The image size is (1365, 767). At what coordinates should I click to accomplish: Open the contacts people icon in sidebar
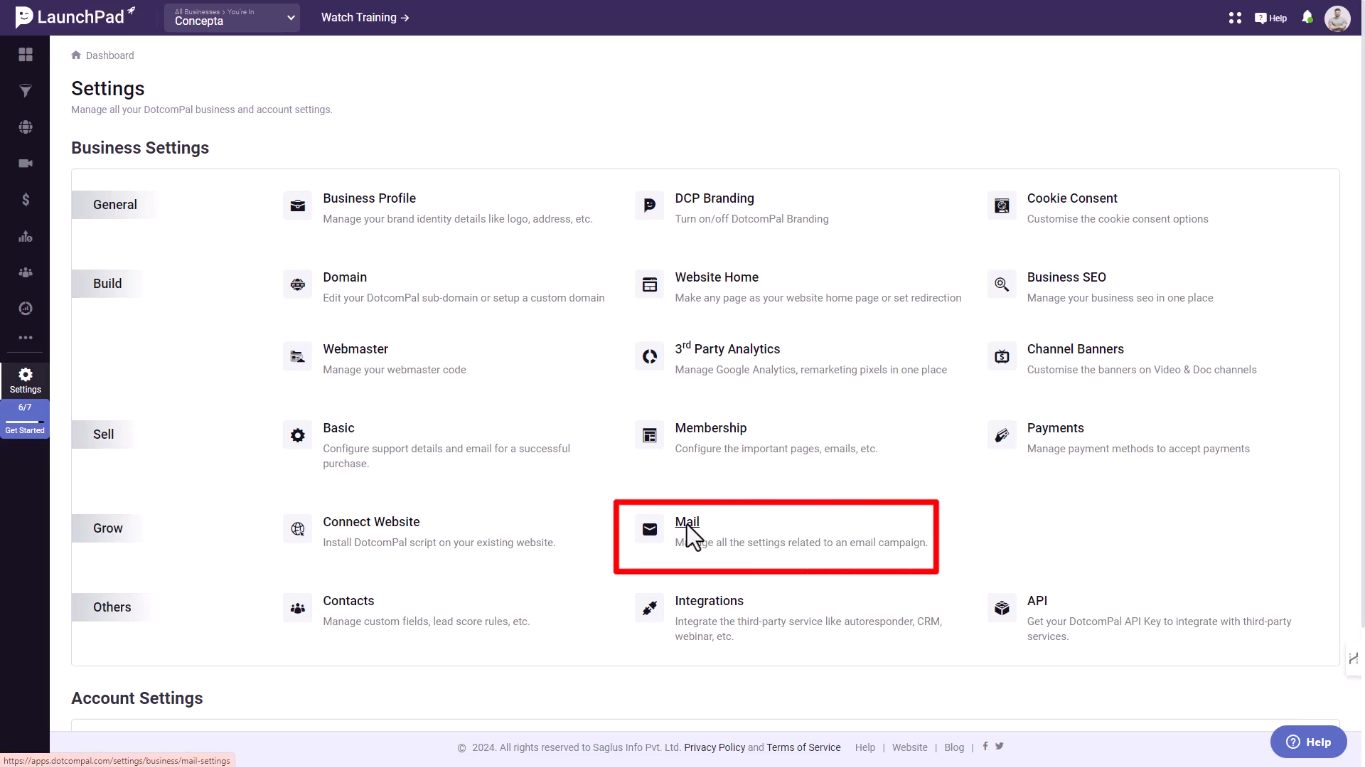click(25, 272)
